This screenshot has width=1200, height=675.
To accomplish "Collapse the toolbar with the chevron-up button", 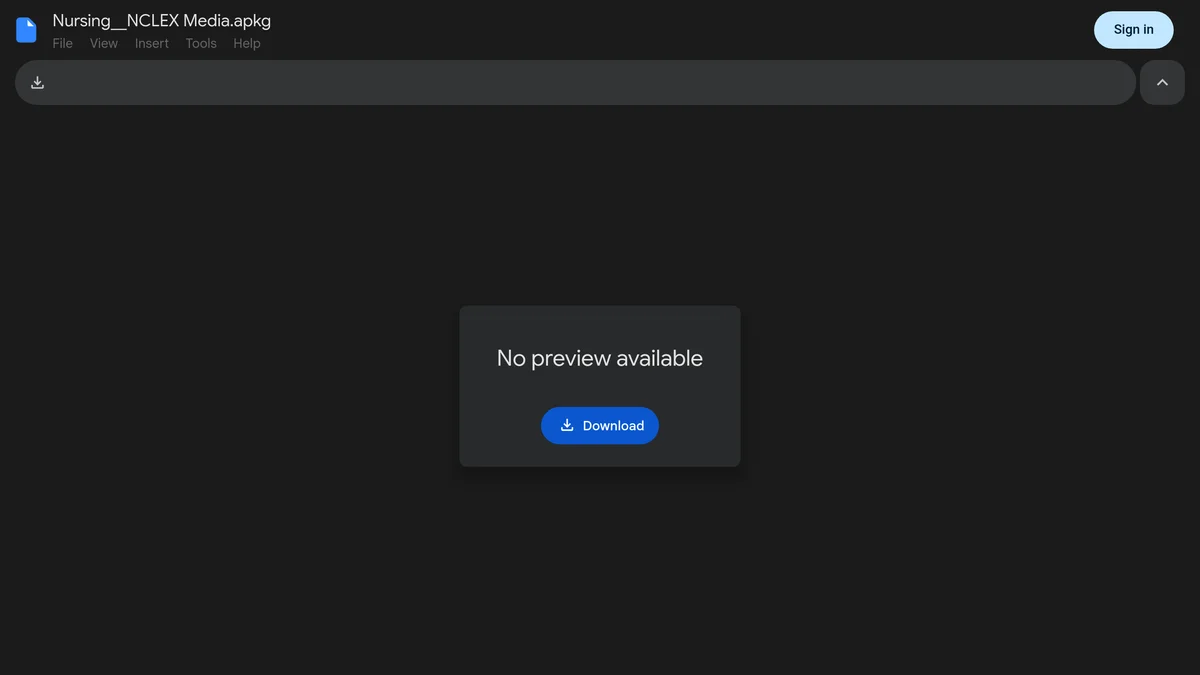I will 1162,82.
